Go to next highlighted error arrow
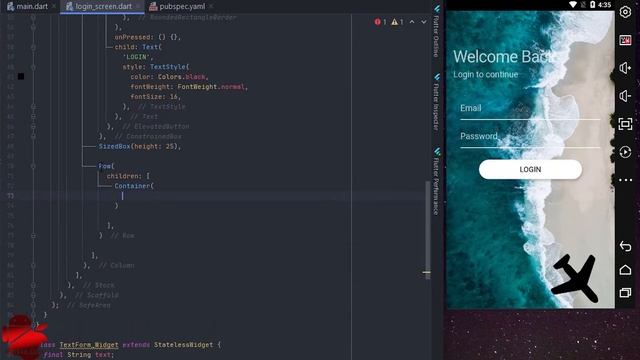Viewport: 640px width, 360px height. pos(424,22)
